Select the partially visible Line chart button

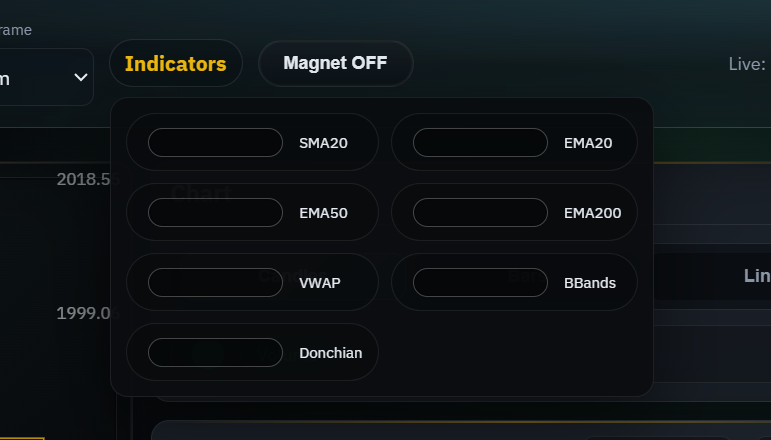(756, 276)
